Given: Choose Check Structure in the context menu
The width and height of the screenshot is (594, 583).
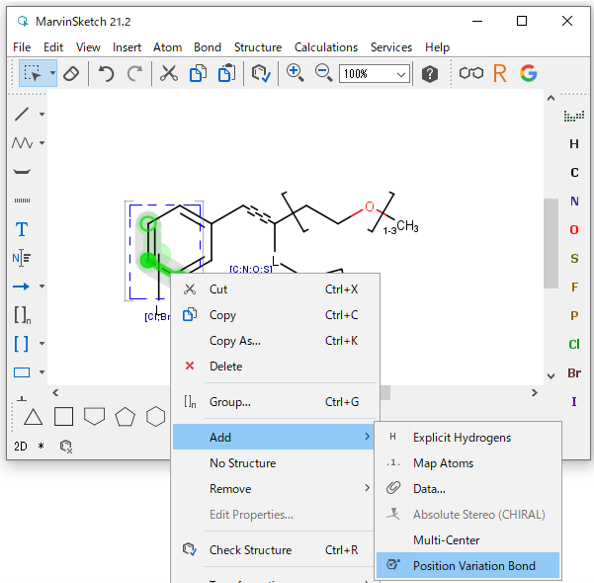Looking at the screenshot, I should tap(274, 550).
